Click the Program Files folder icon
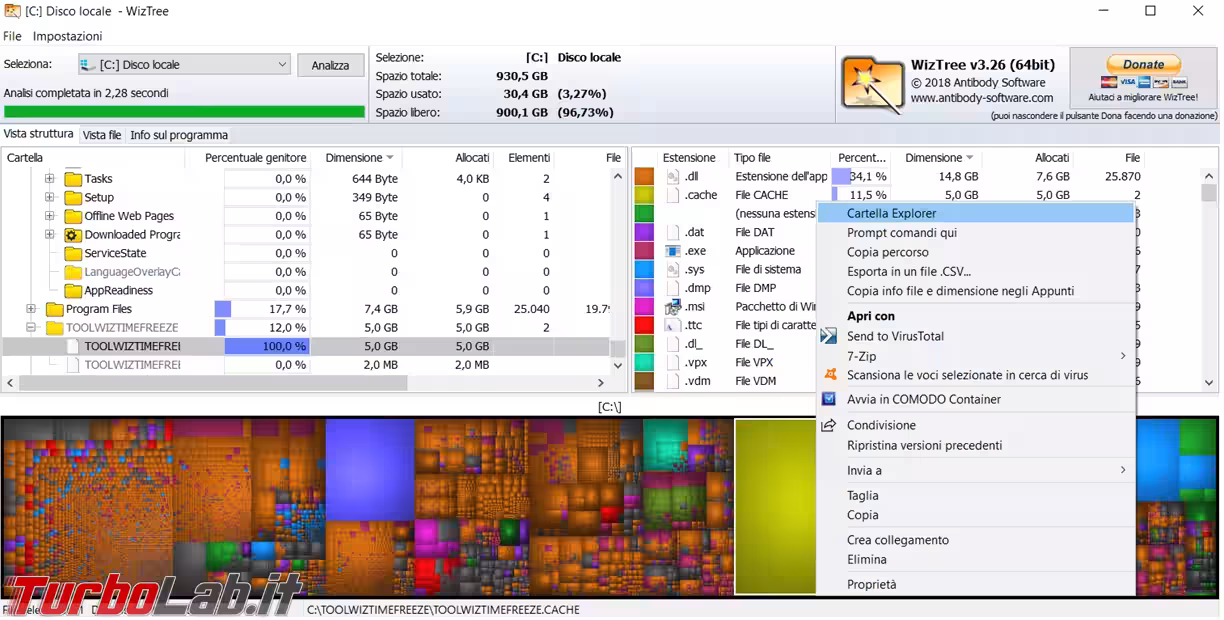This screenshot has width=1224, height=620. coord(55,310)
